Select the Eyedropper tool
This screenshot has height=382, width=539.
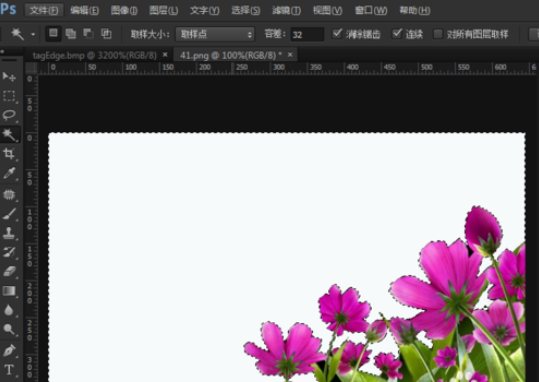9,173
